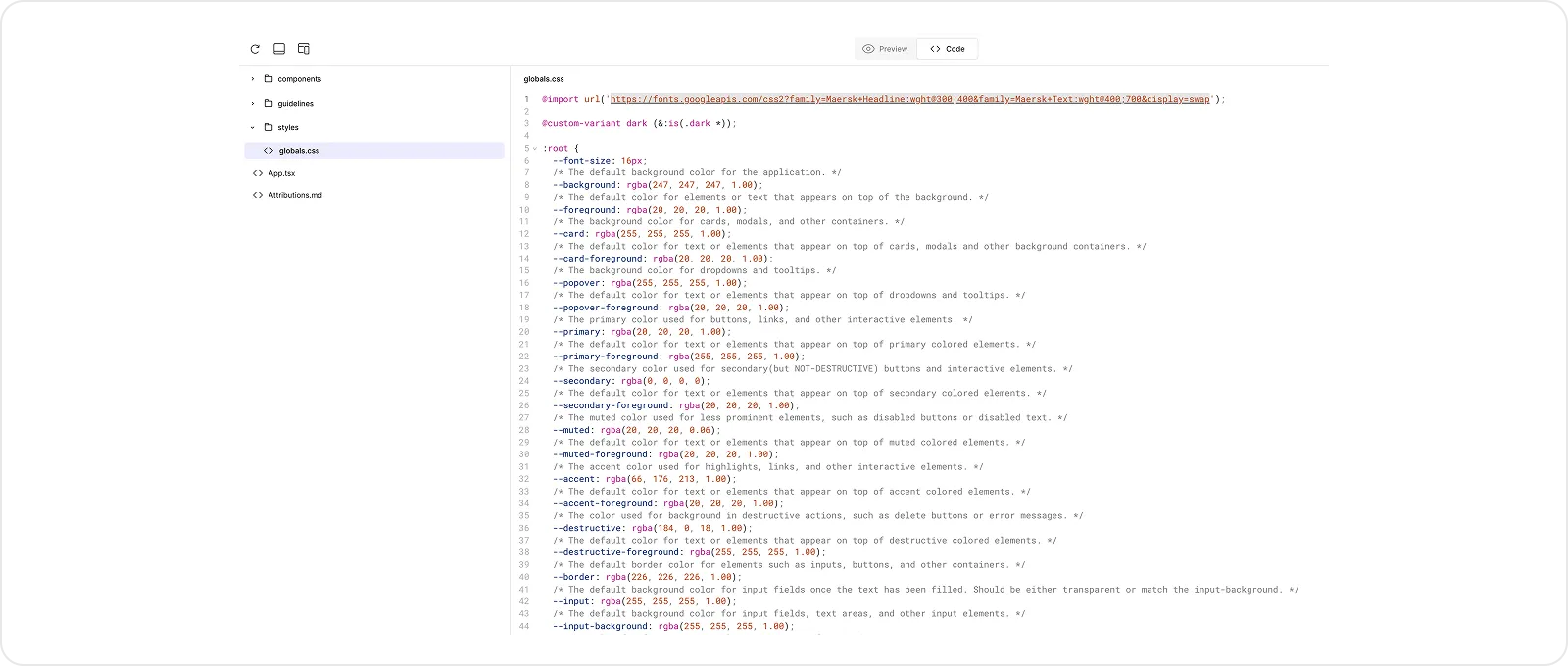This screenshot has width=1568, height=666.
Task: Expand the guidelines folder chevron
Action: 253,103
